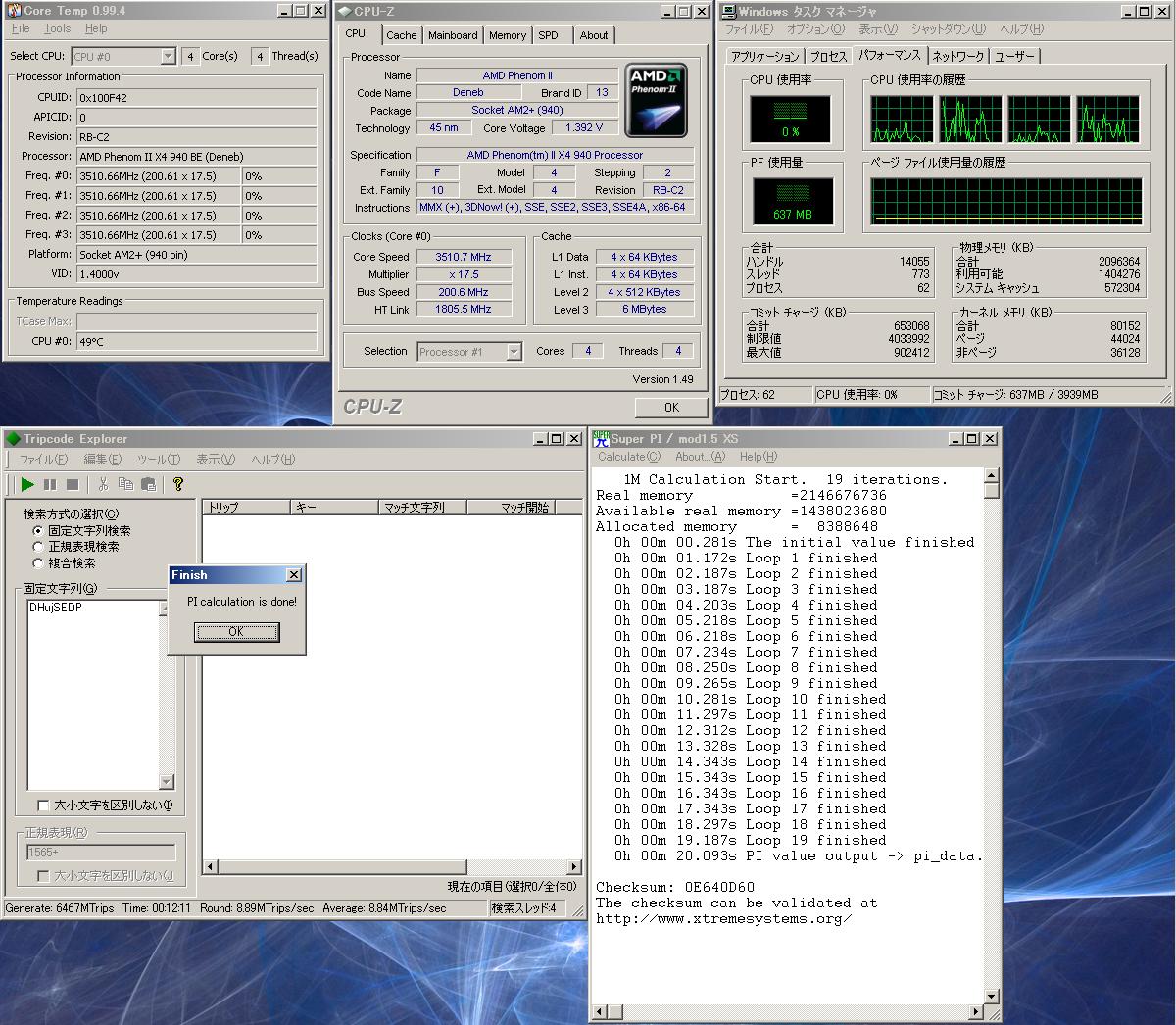Click the Paste icon in Tripcode Explorer toolbar
This screenshot has height=1025, width=1176.
point(148,484)
